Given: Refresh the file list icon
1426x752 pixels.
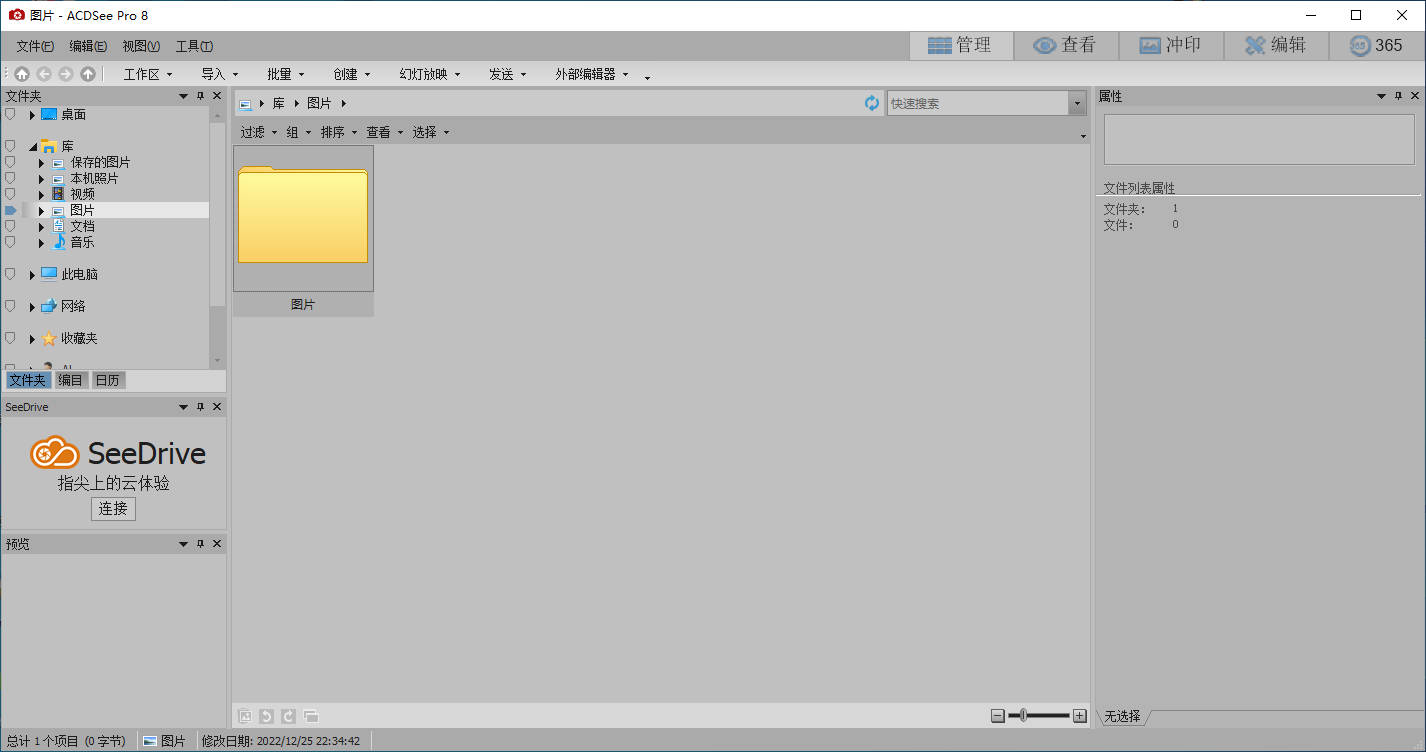Looking at the screenshot, I should (x=872, y=103).
